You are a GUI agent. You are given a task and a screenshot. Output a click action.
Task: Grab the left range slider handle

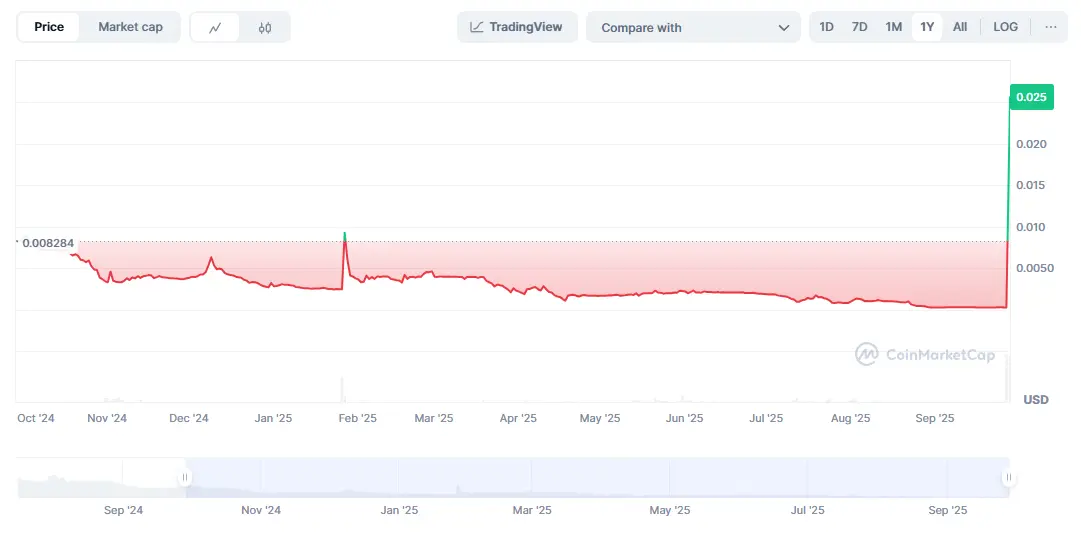pos(185,478)
